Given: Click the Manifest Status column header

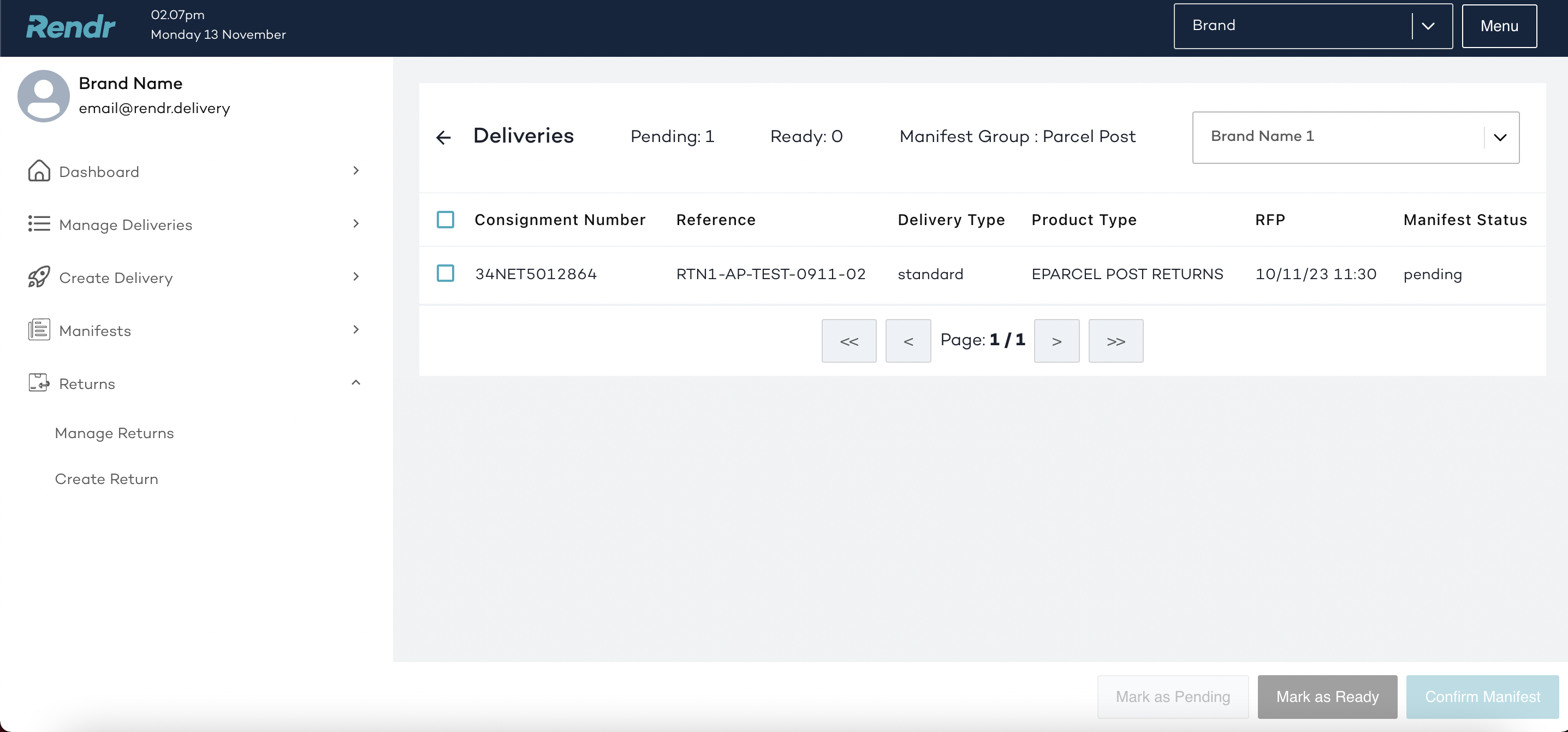Looking at the screenshot, I should [x=1465, y=220].
